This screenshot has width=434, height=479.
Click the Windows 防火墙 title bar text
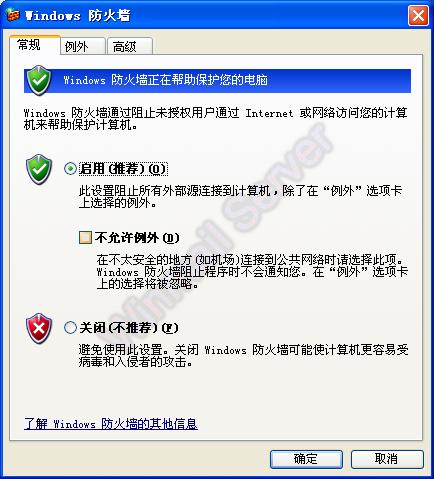78,16
